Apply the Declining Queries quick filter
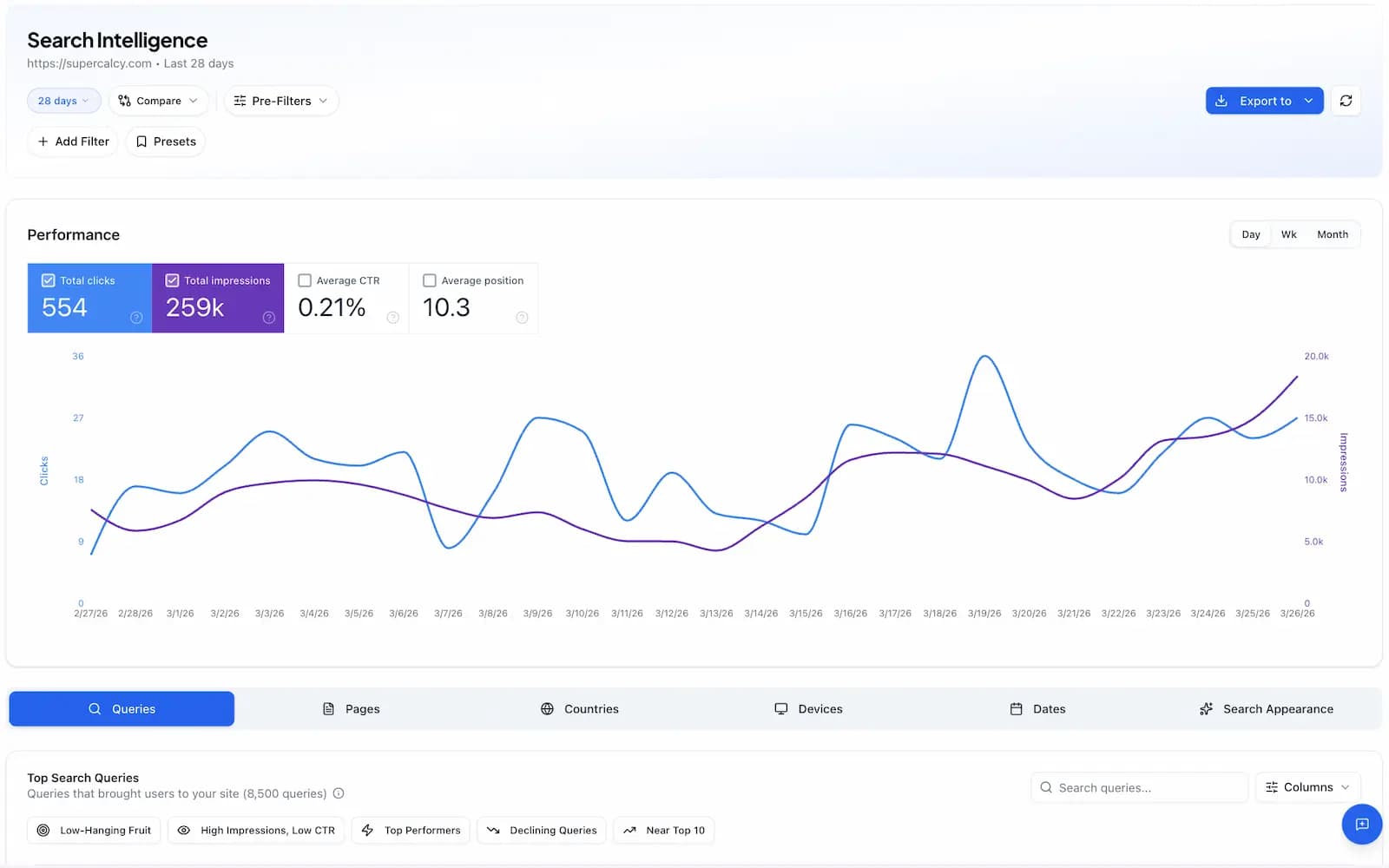1389x868 pixels. click(542, 831)
